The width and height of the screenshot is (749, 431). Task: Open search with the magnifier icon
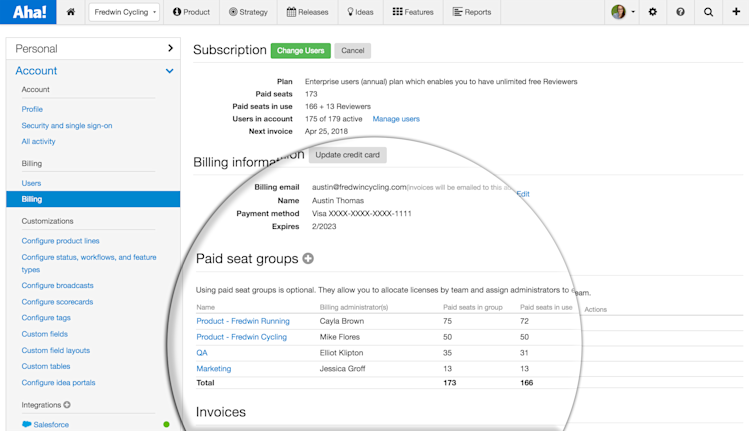(708, 12)
